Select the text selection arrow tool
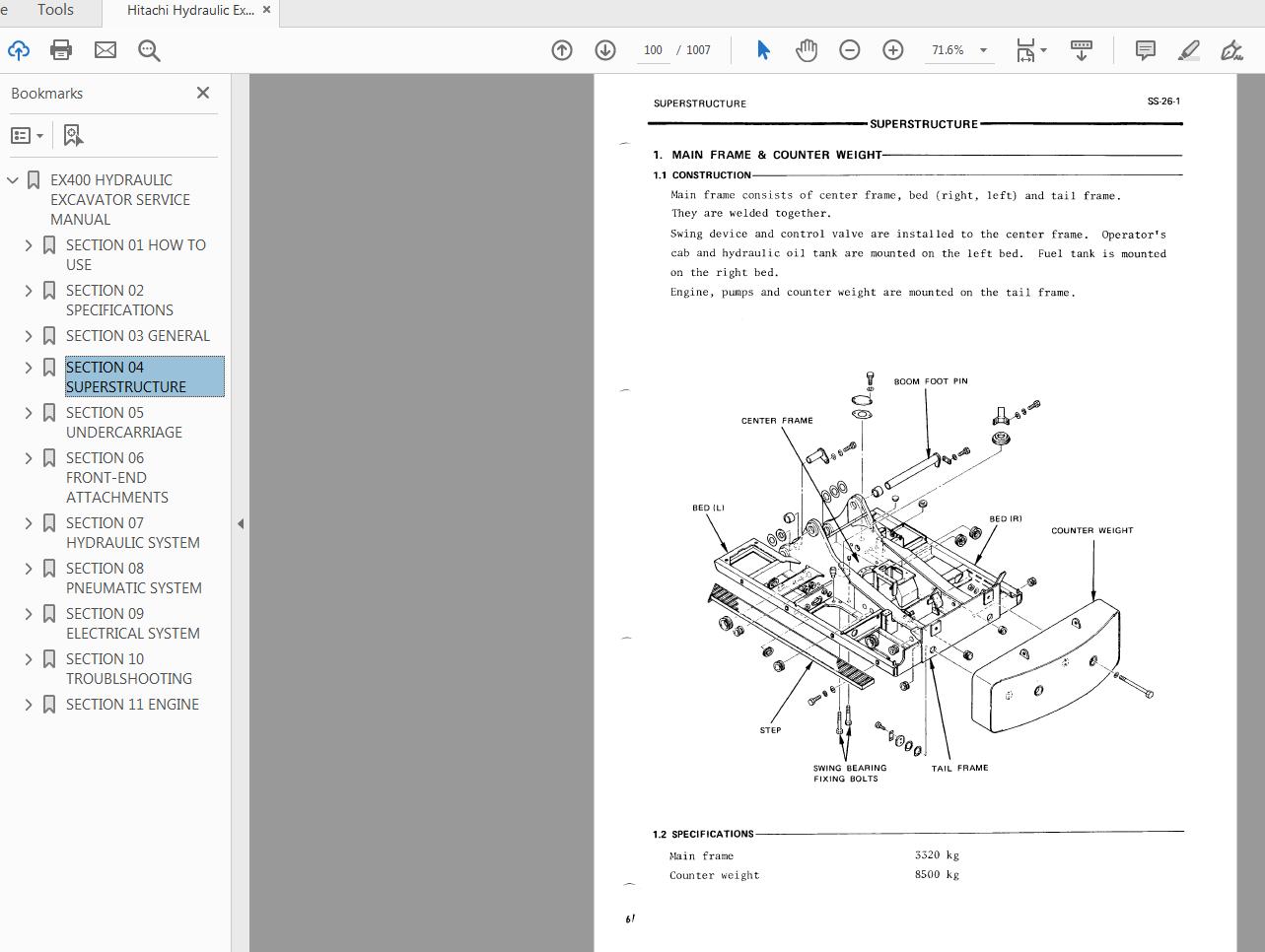Viewport: 1265px width, 952px height. pos(762,49)
